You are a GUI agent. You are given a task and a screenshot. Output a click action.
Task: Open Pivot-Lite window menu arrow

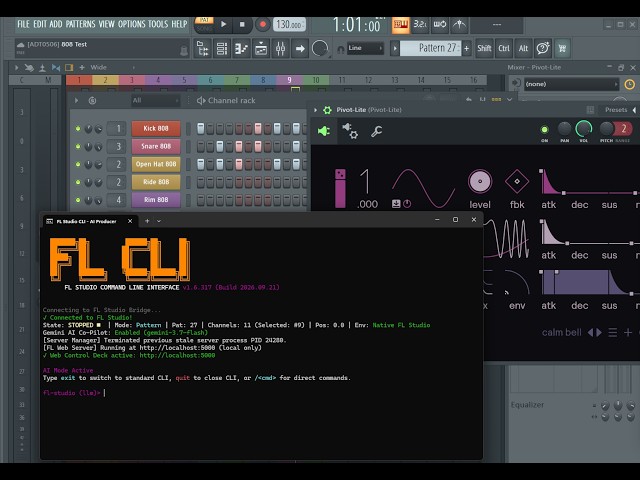315,110
